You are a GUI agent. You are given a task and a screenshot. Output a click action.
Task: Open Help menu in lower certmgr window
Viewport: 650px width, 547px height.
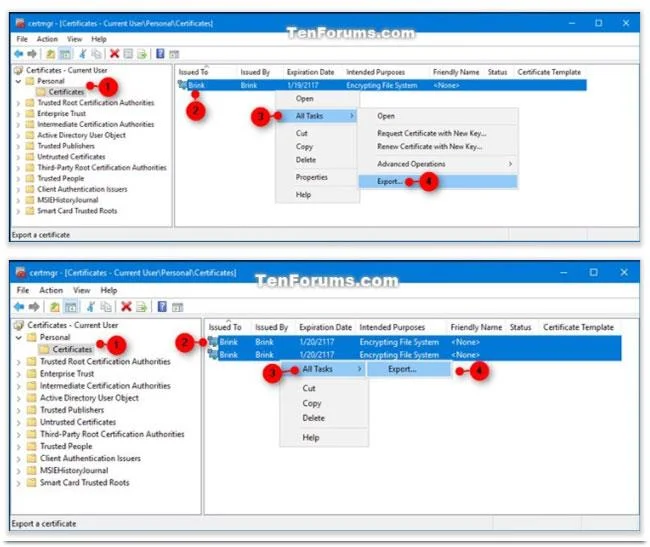tap(109, 290)
